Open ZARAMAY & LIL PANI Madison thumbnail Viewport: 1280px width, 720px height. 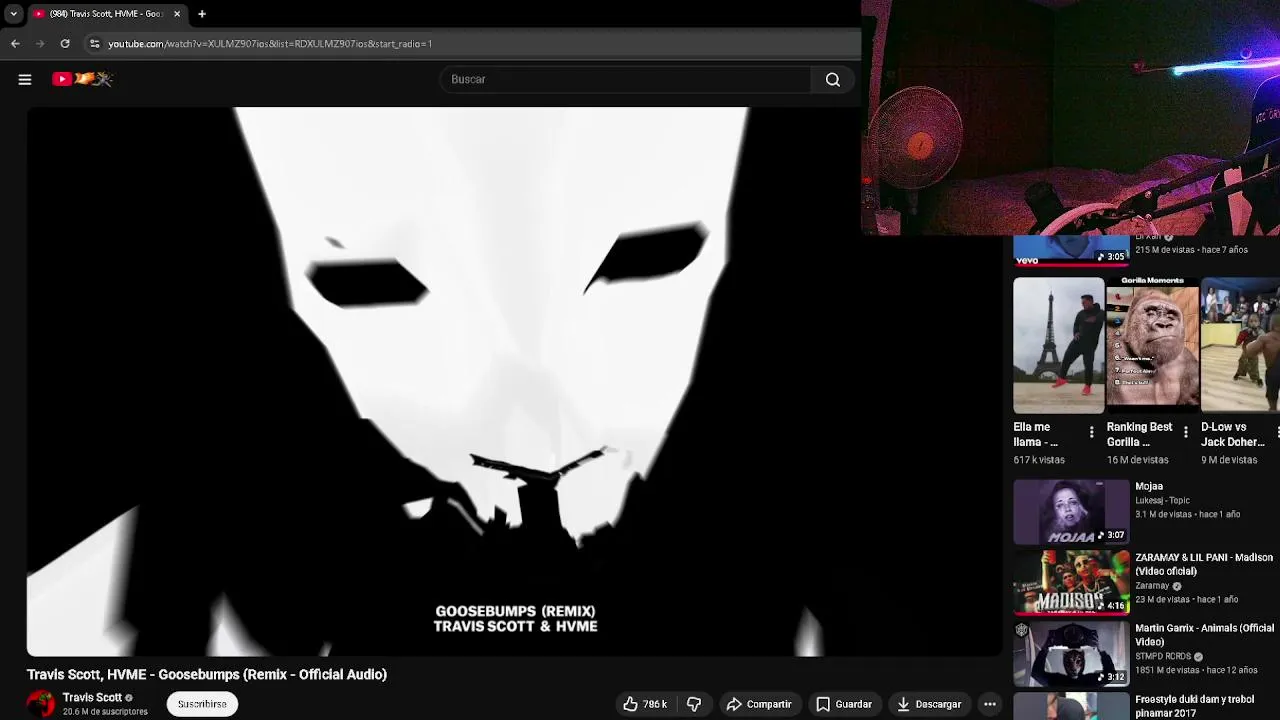[x=1071, y=582]
